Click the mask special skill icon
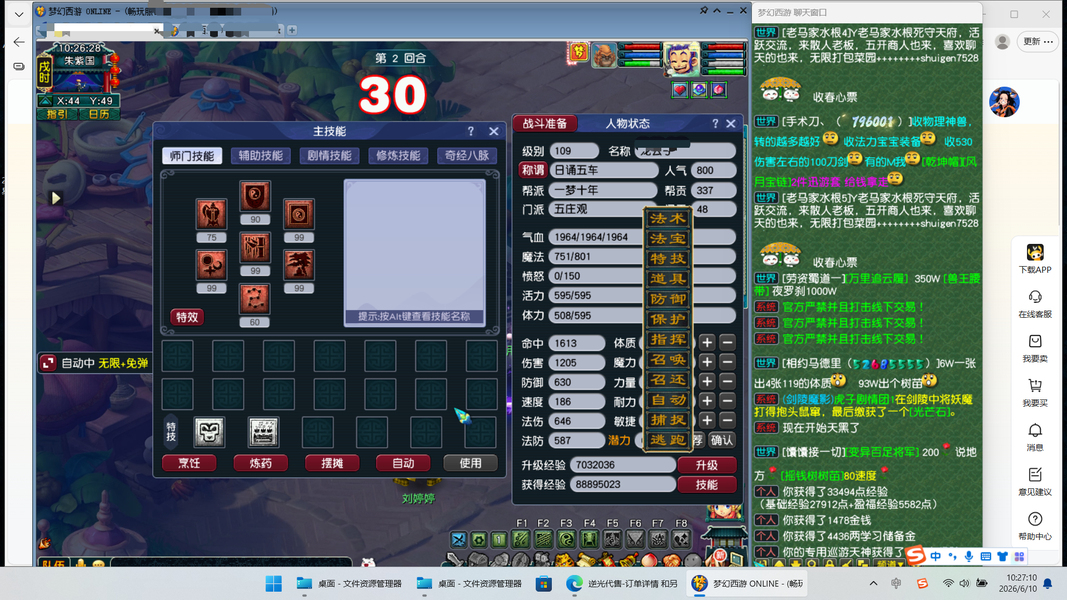The height and width of the screenshot is (600, 1067). 209,432
